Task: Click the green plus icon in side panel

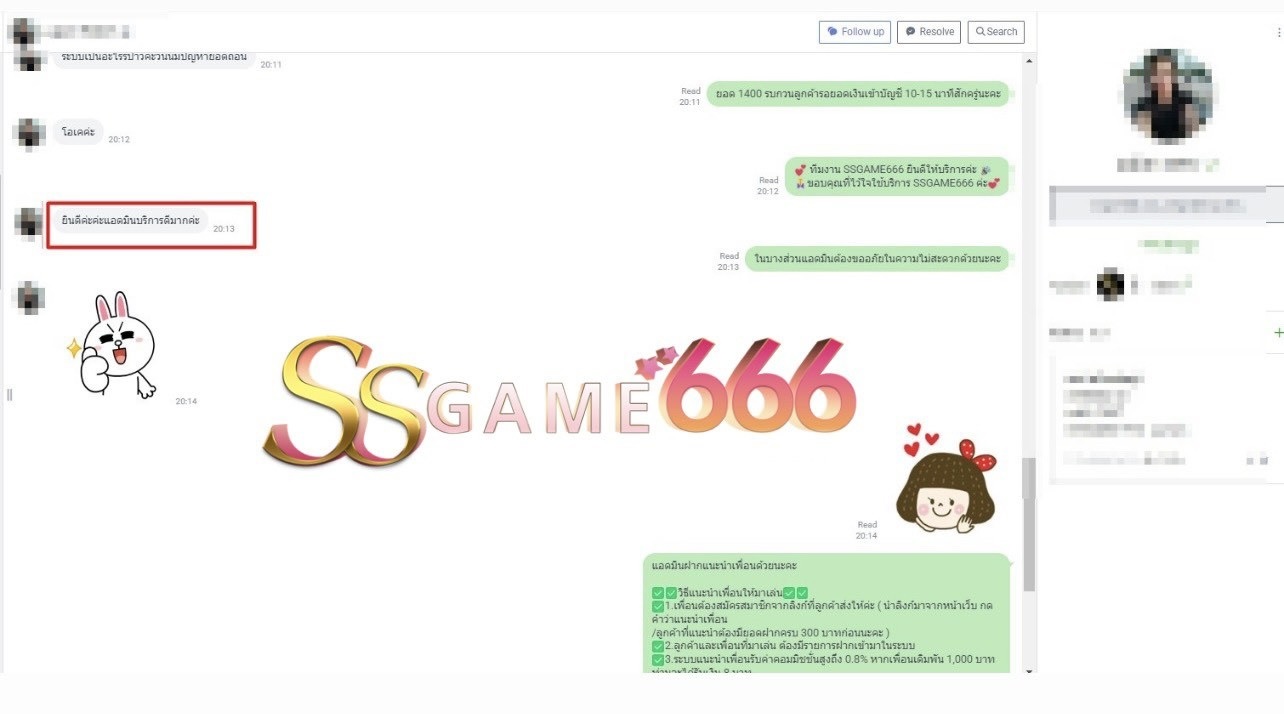Action: point(1278,333)
